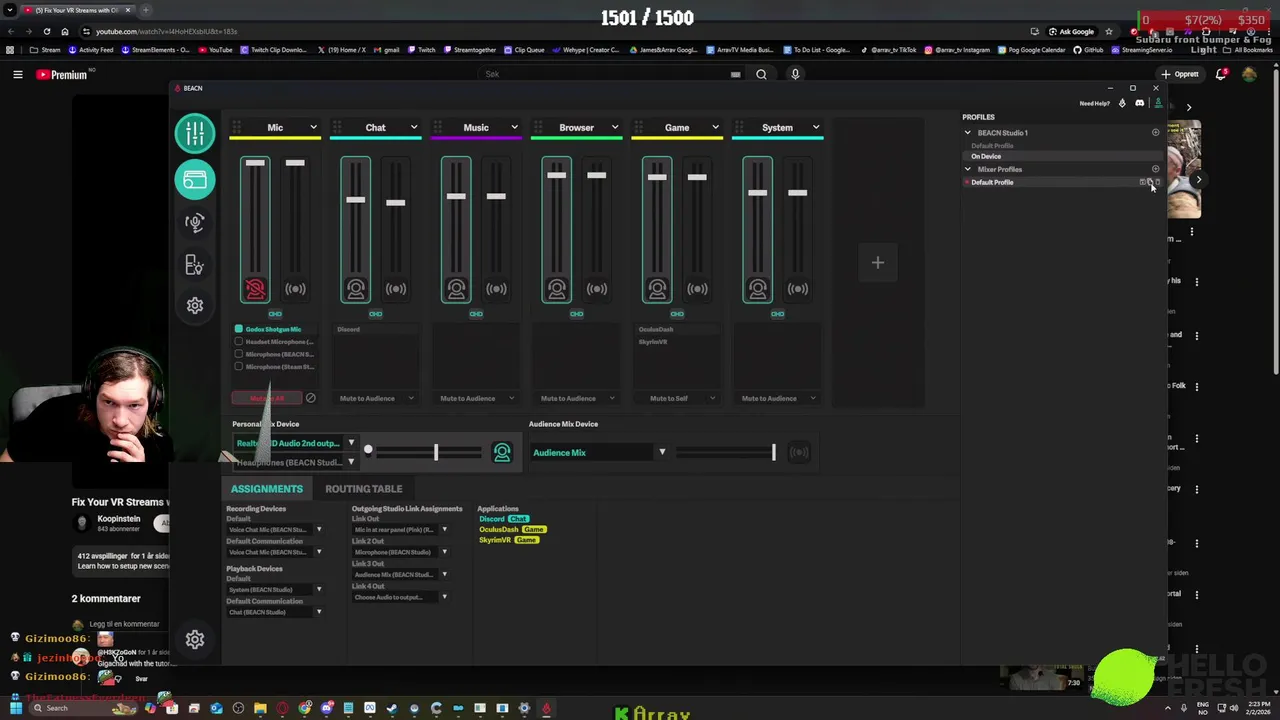1280x720 pixels.
Task: Open the microphone settings icon in sidebar
Action: tap(195, 222)
